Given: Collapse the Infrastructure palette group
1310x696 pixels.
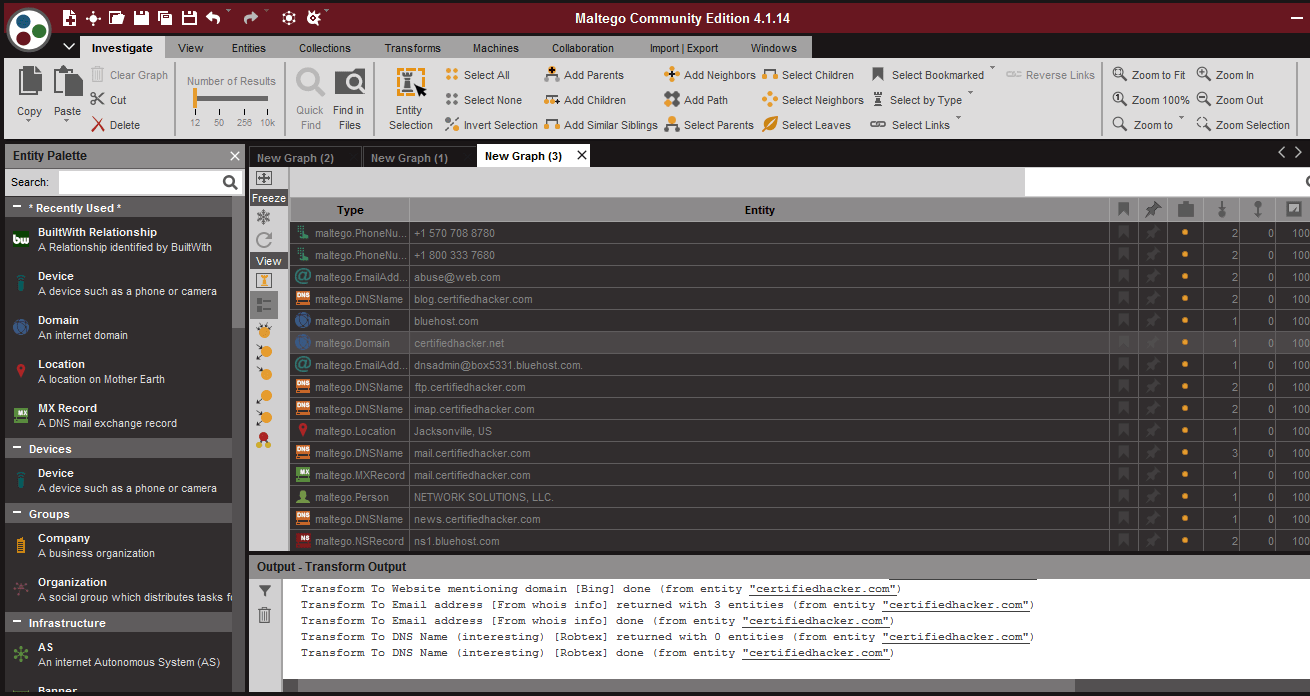Looking at the screenshot, I should [17, 623].
